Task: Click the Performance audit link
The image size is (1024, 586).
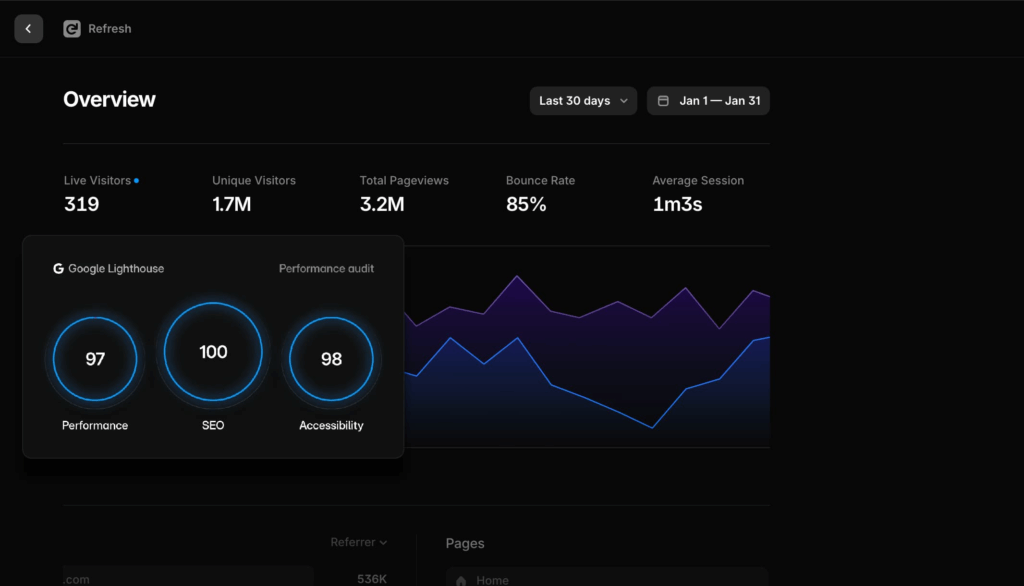Action: (x=326, y=269)
